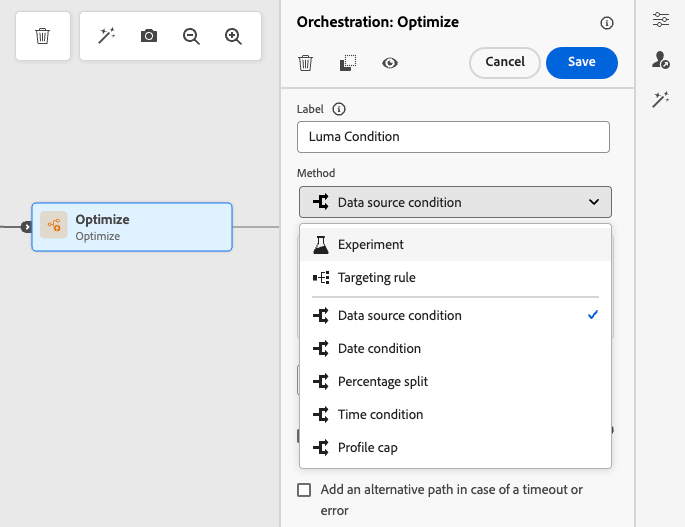Click the copy activity icon in panel

click(x=348, y=63)
